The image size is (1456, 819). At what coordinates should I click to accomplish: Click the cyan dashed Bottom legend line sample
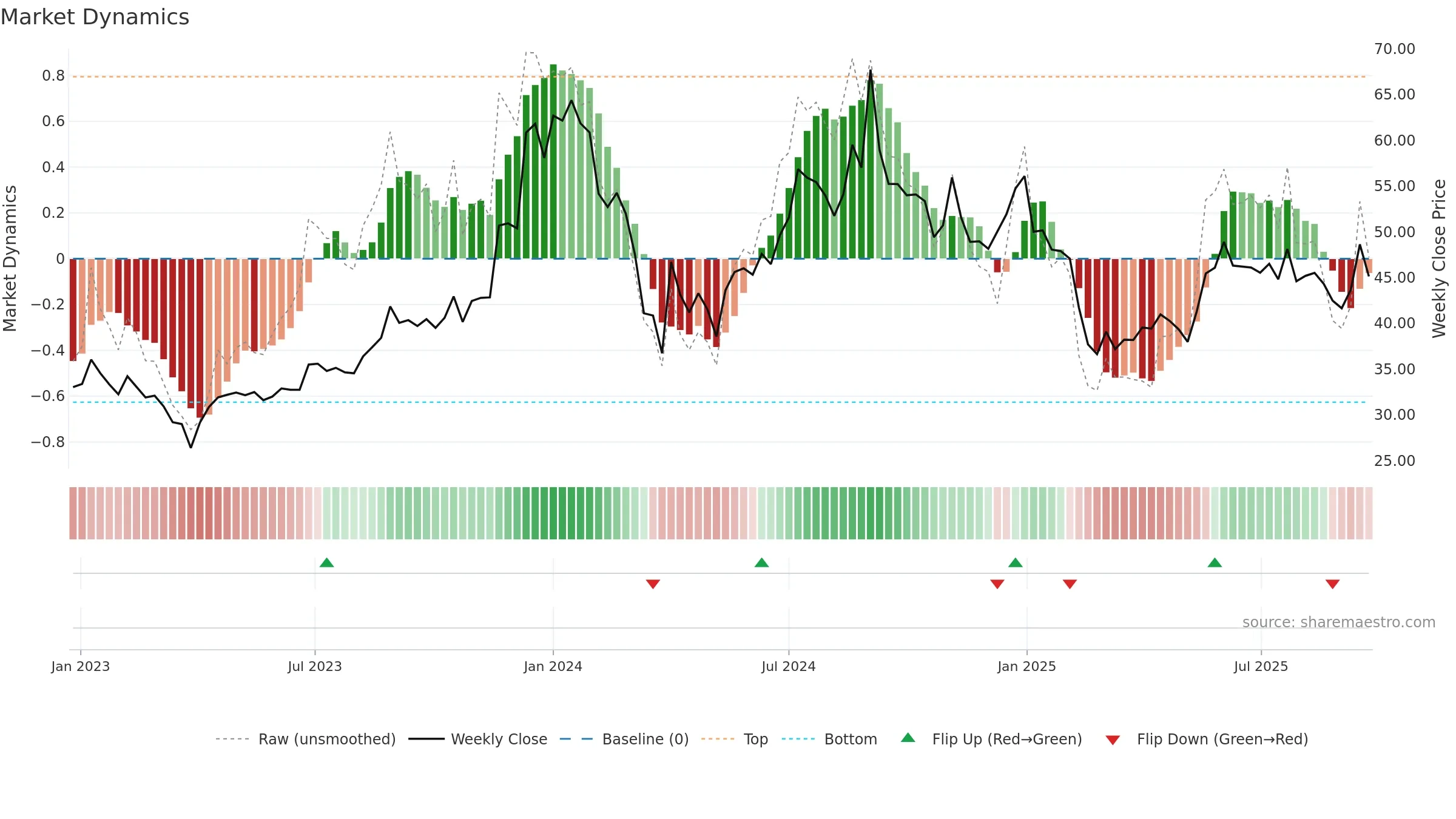(x=798, y=739)
